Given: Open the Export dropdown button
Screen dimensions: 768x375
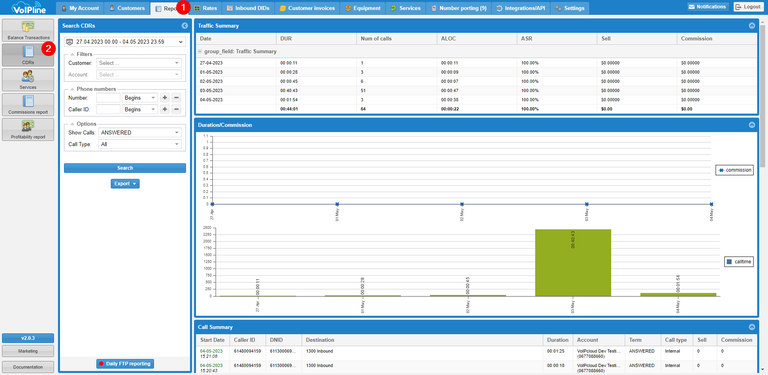Looking at the screenshot, I should tap(125, 184).
